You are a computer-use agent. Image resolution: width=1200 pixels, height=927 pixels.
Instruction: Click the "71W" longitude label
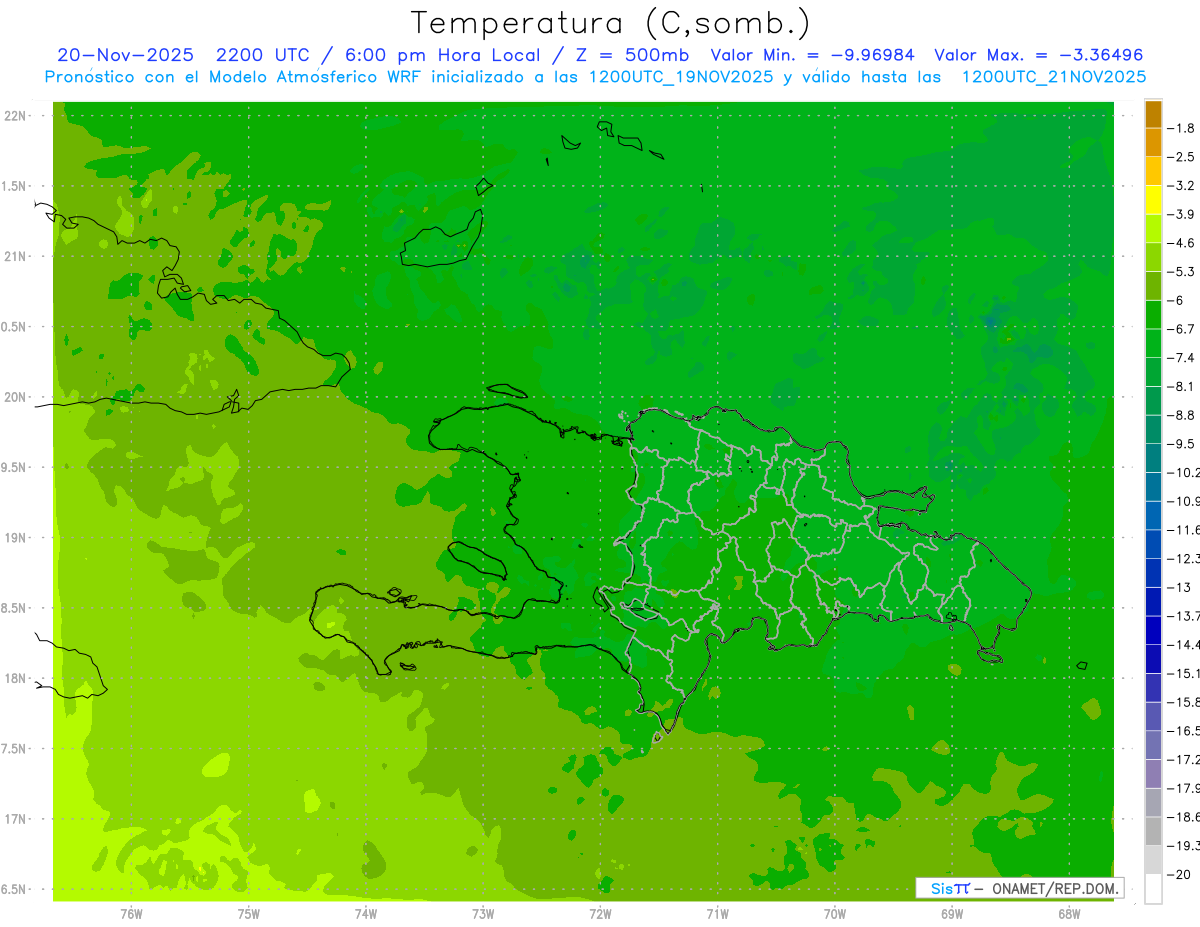click(717, 914)
